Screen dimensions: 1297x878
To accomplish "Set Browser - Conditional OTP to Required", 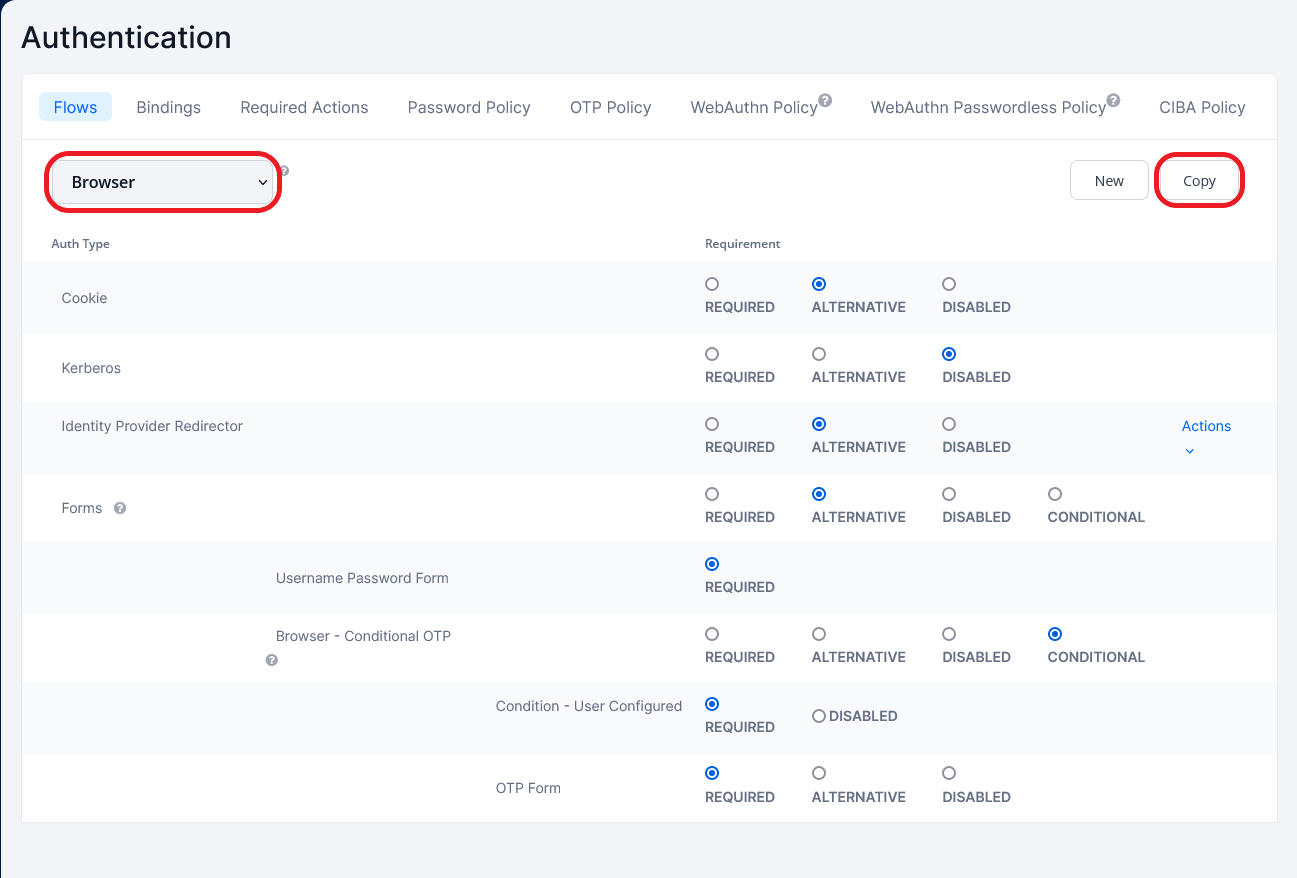I will [711, 634].
